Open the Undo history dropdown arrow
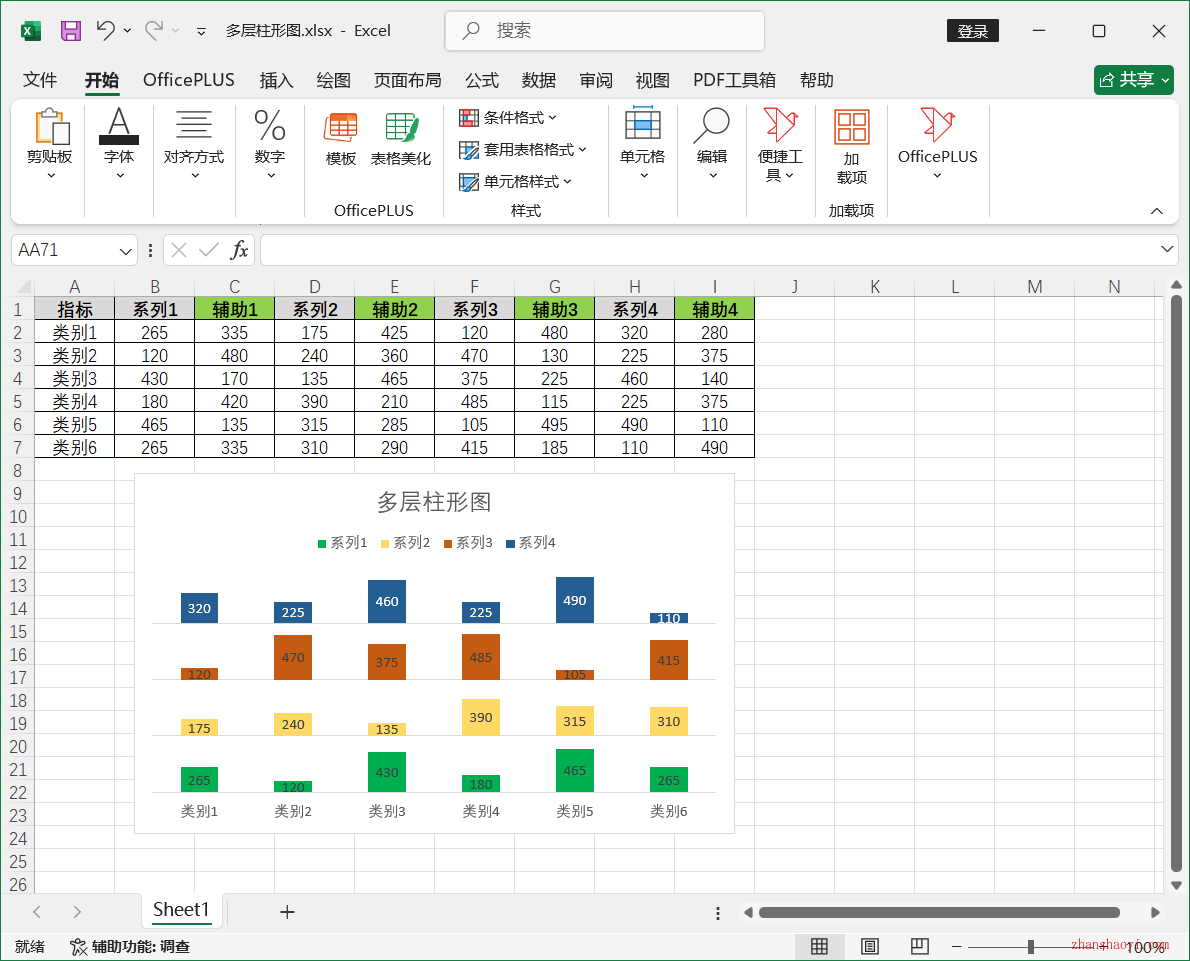 128,30
